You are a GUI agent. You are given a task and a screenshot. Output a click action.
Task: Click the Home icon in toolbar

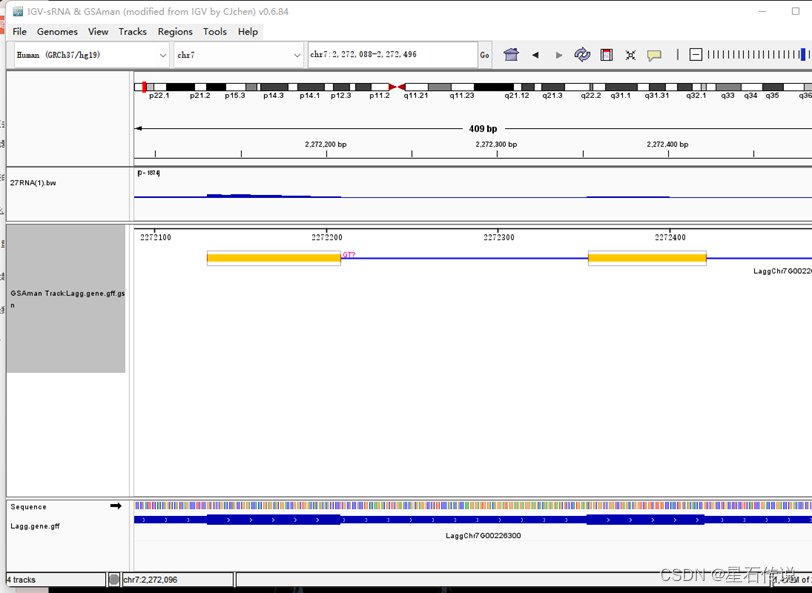511,54
